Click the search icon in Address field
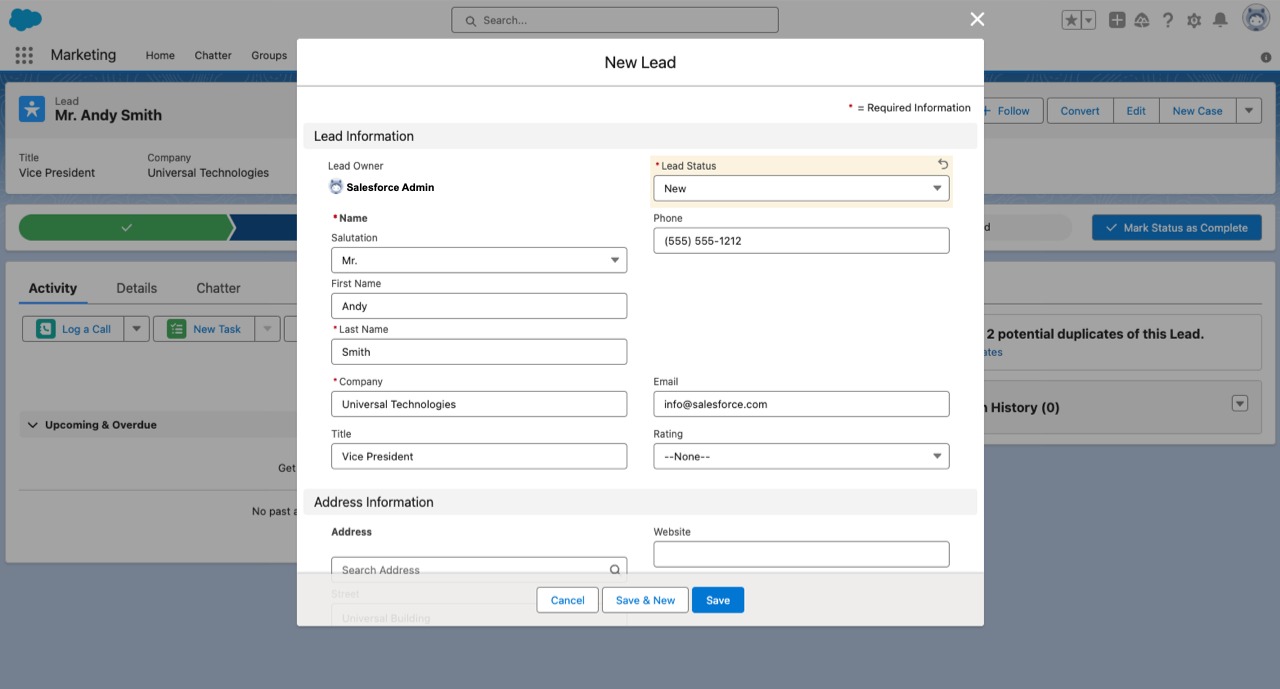1280x689 pixels. tap(615, 570)
